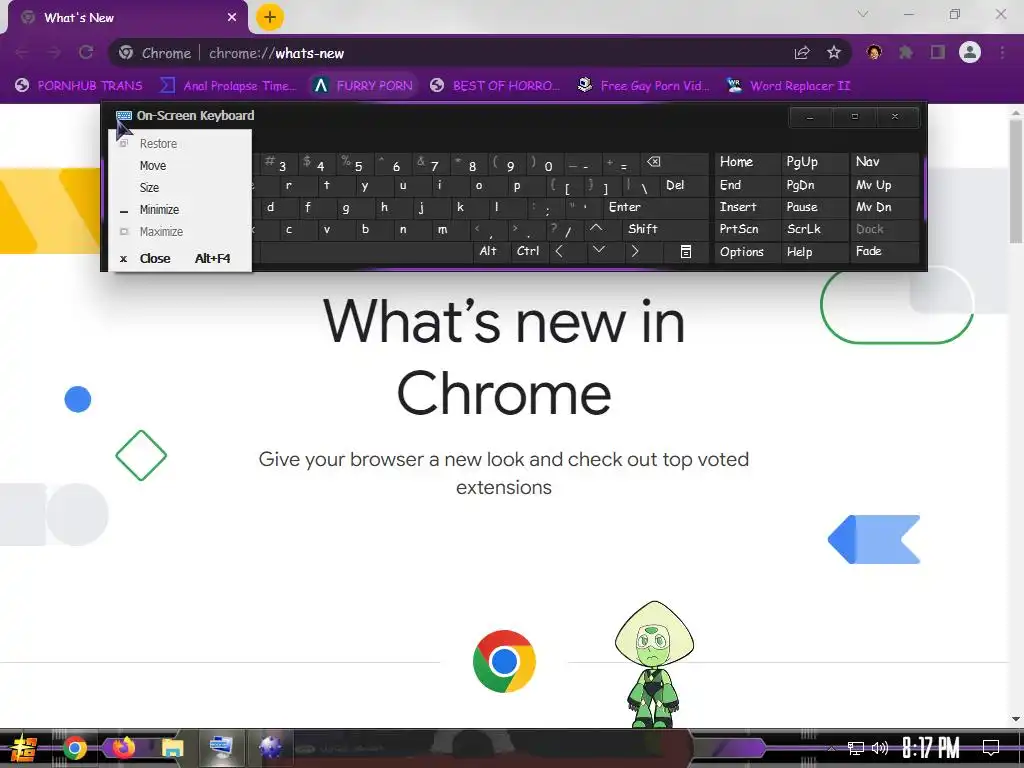Launch Firefox from the taskbar
Screen dimensions: 1024x768
[123, 748]
